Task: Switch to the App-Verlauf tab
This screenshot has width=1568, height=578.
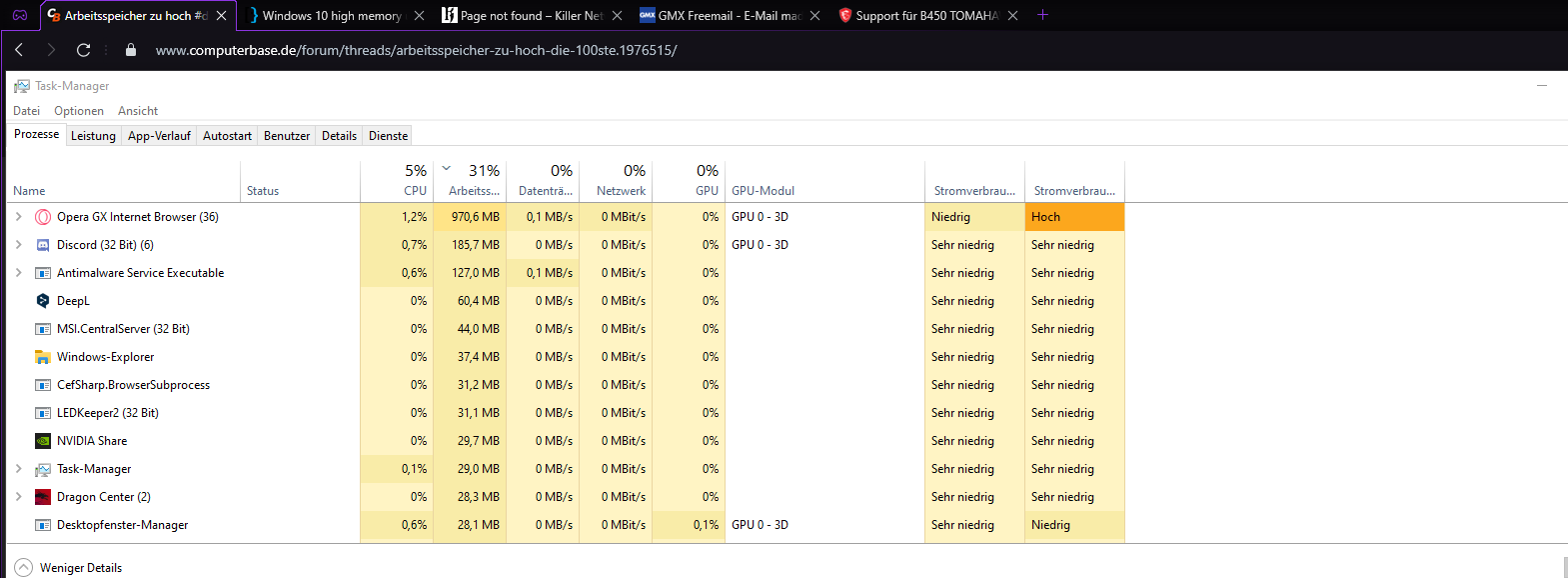Action: click(159, 136)
